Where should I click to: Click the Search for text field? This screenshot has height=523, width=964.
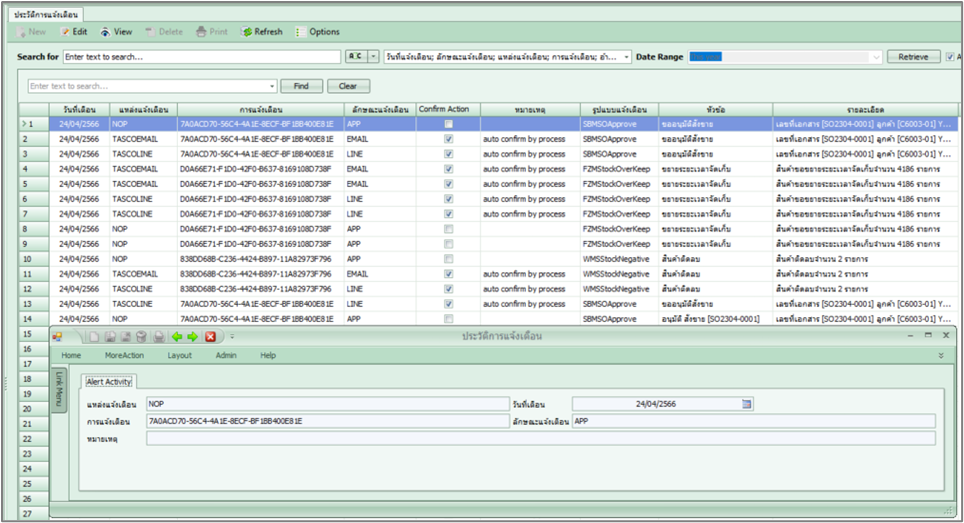coord(200,57)
